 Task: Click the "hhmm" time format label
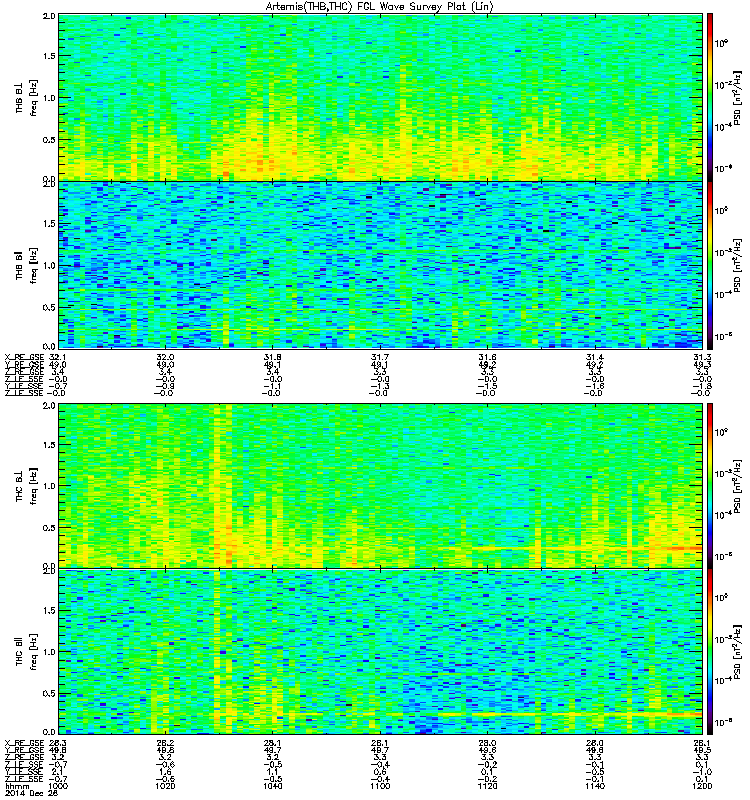[x=17, y=786]
